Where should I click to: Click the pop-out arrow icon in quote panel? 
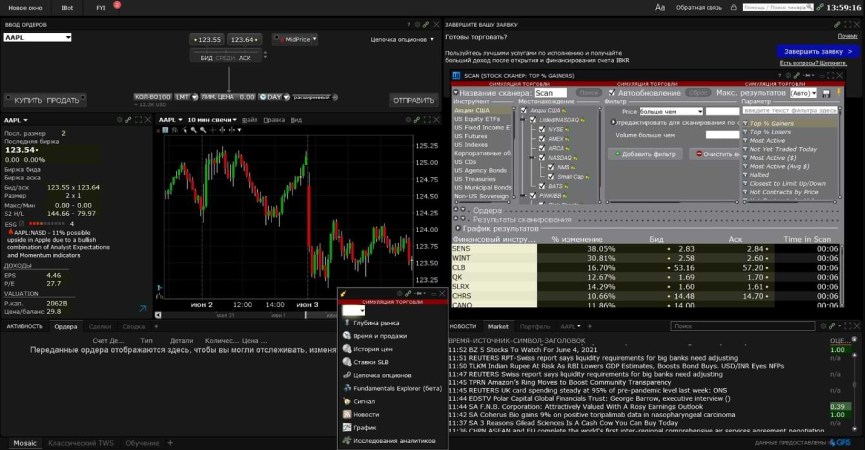(143, 308)
